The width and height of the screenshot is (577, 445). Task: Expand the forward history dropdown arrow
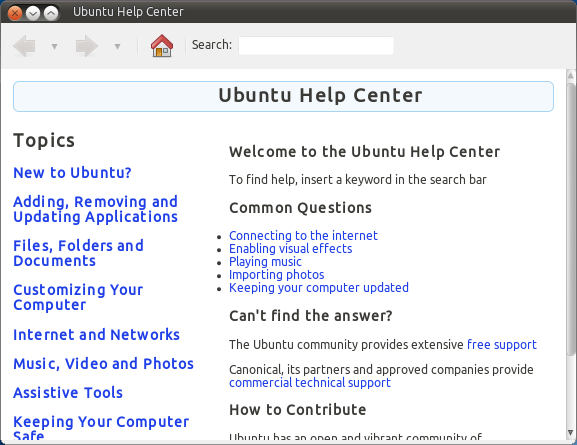coord(117,46)
